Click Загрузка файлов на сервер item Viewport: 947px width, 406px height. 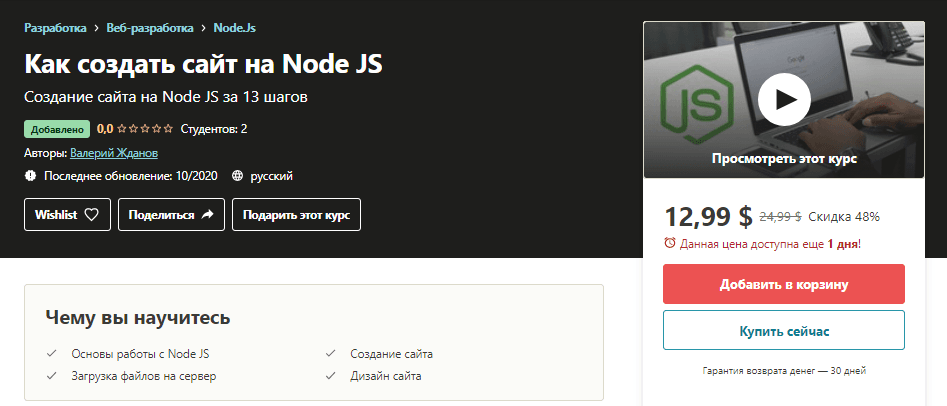pyautogui.click(x=144, y=376)
